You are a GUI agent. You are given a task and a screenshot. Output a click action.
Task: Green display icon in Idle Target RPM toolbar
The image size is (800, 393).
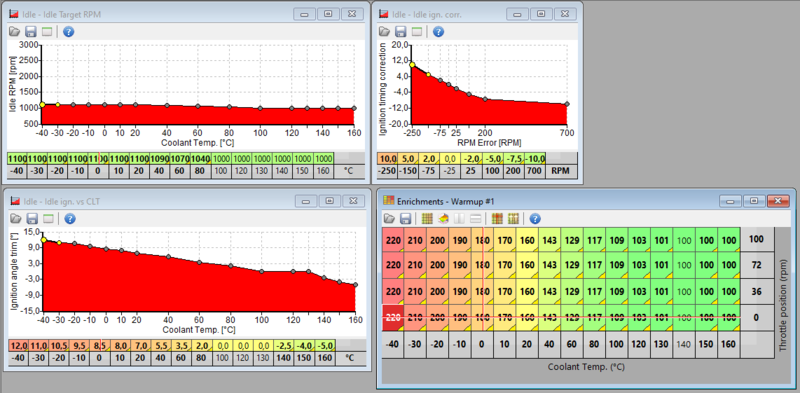(47, 32)
